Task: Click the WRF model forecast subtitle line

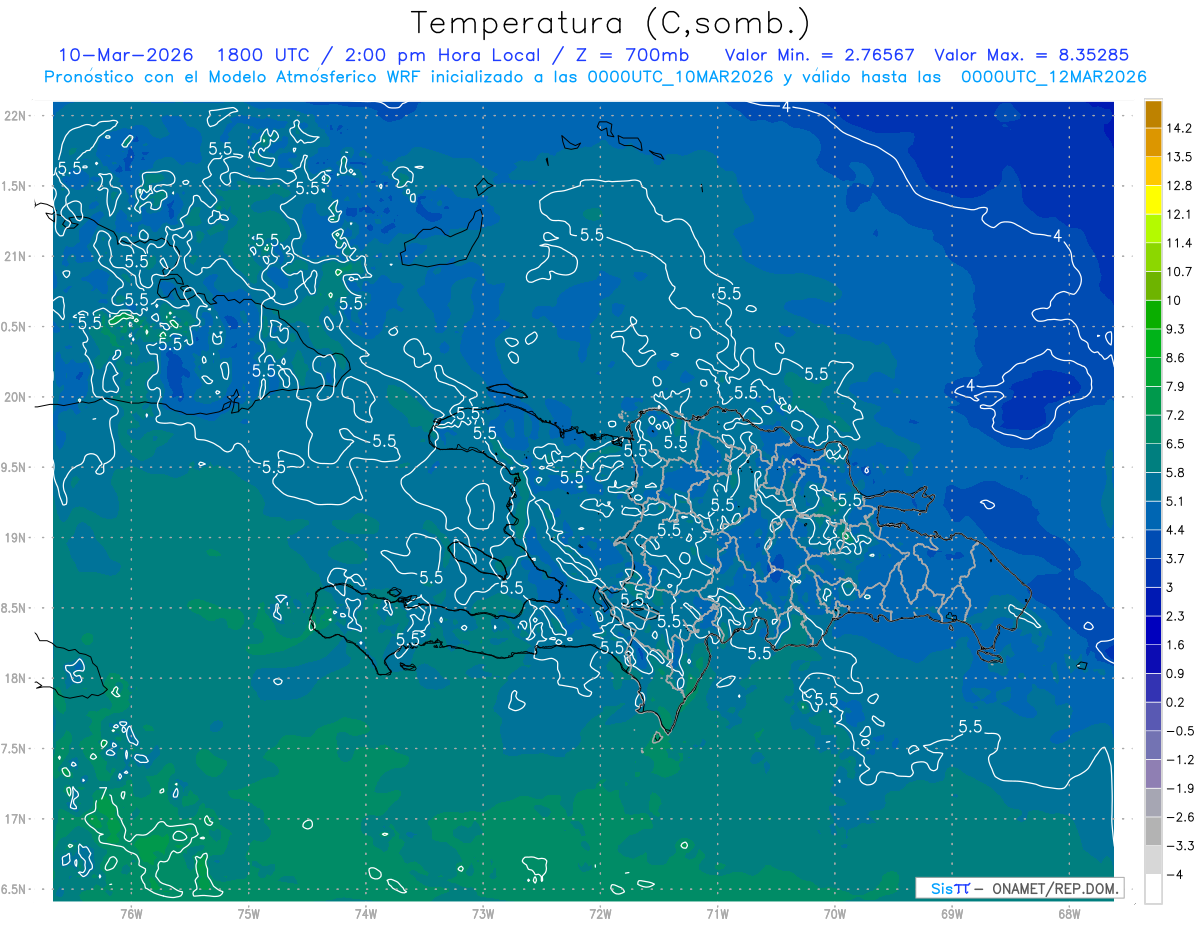Action: coord(595,76)
